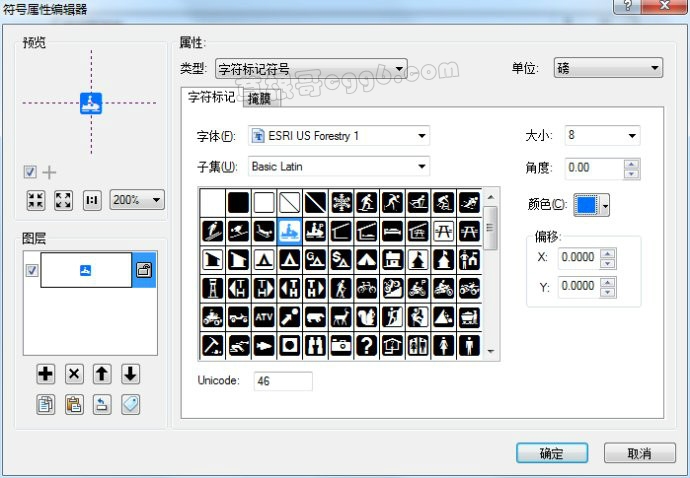The width and height of the screenshot is (690, 478).
Task: Open the 200% preview zoom dropdown
Action: (137, 200)
